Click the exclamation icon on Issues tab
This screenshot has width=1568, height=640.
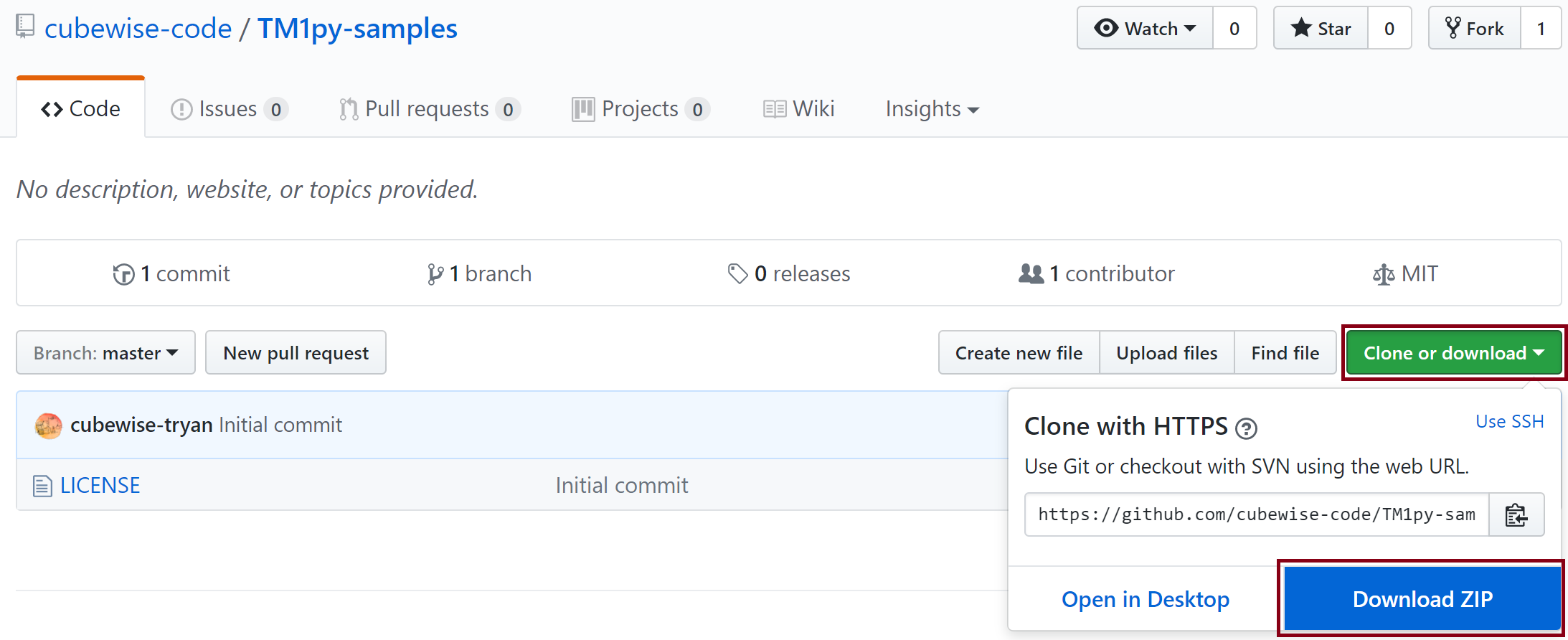(x=181, y=109)
